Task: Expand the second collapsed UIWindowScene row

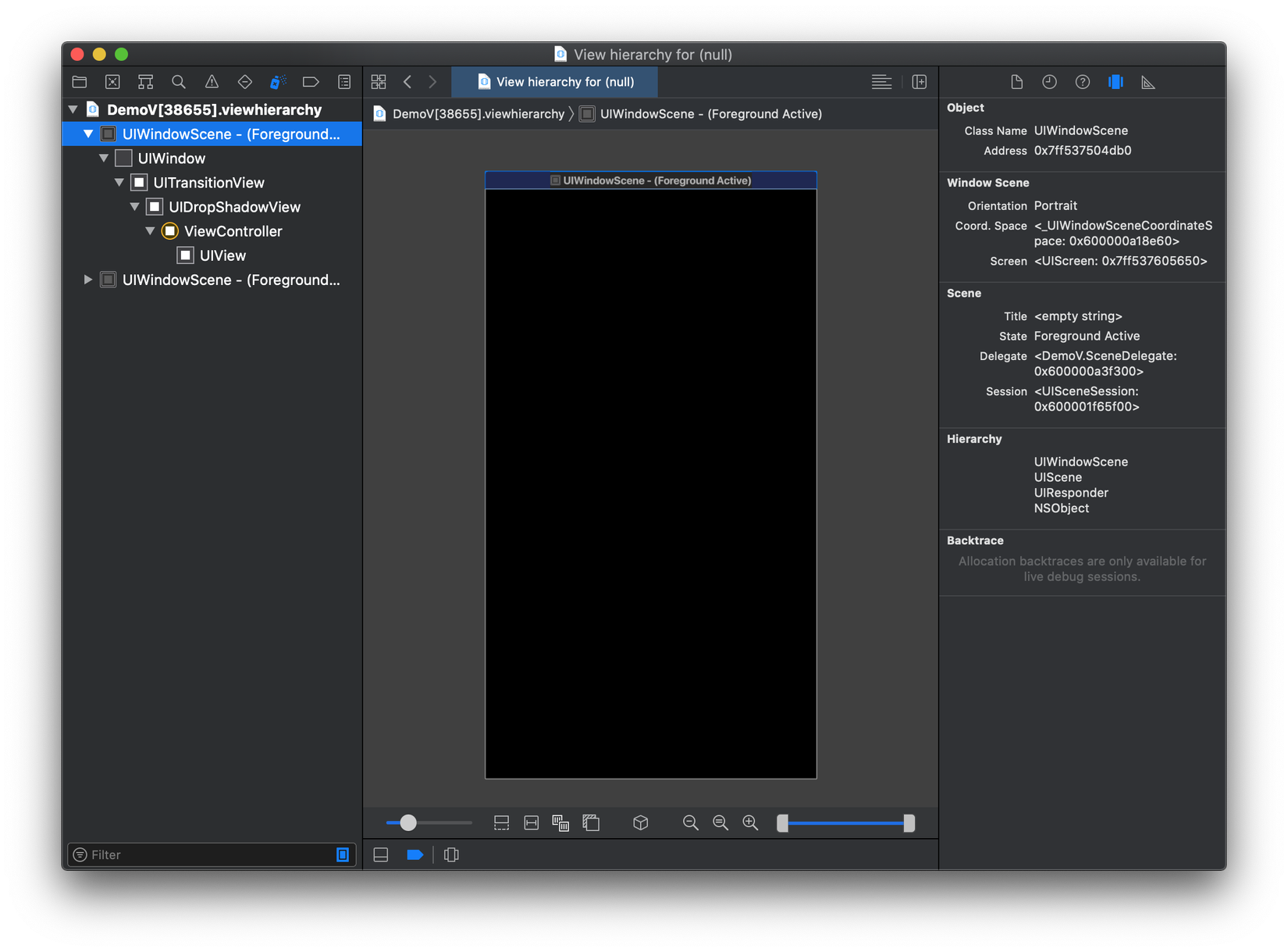Action: 88,280
